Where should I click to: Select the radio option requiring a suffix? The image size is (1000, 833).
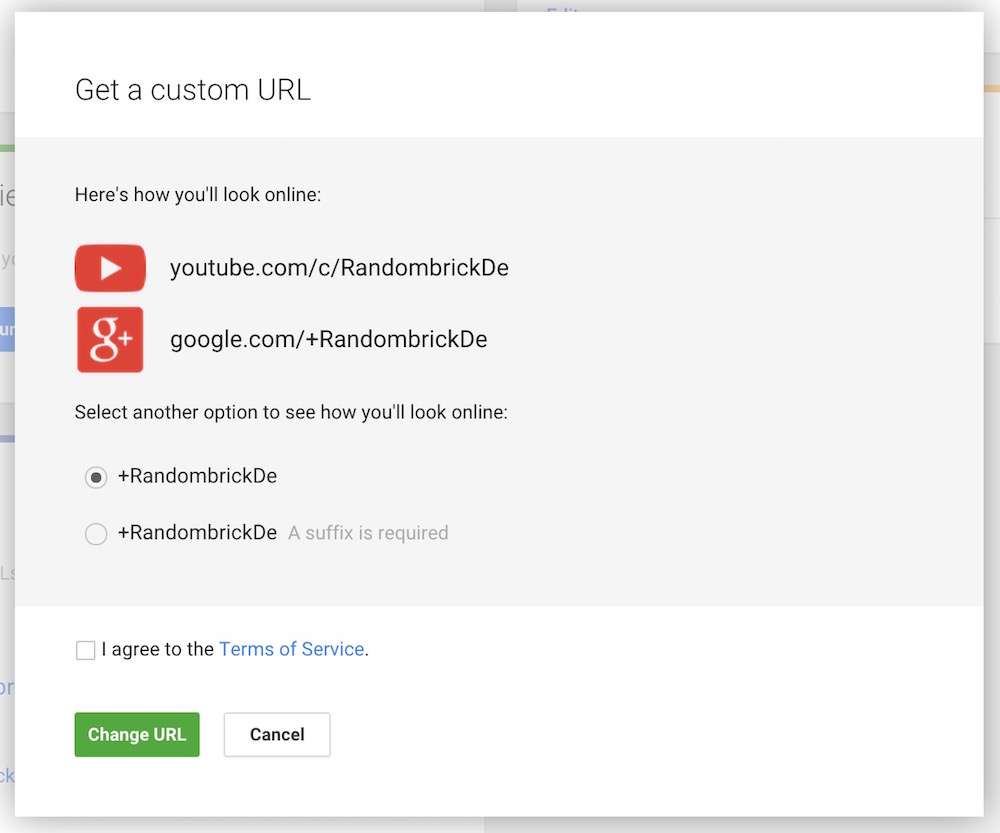click(x=96, y=534)
